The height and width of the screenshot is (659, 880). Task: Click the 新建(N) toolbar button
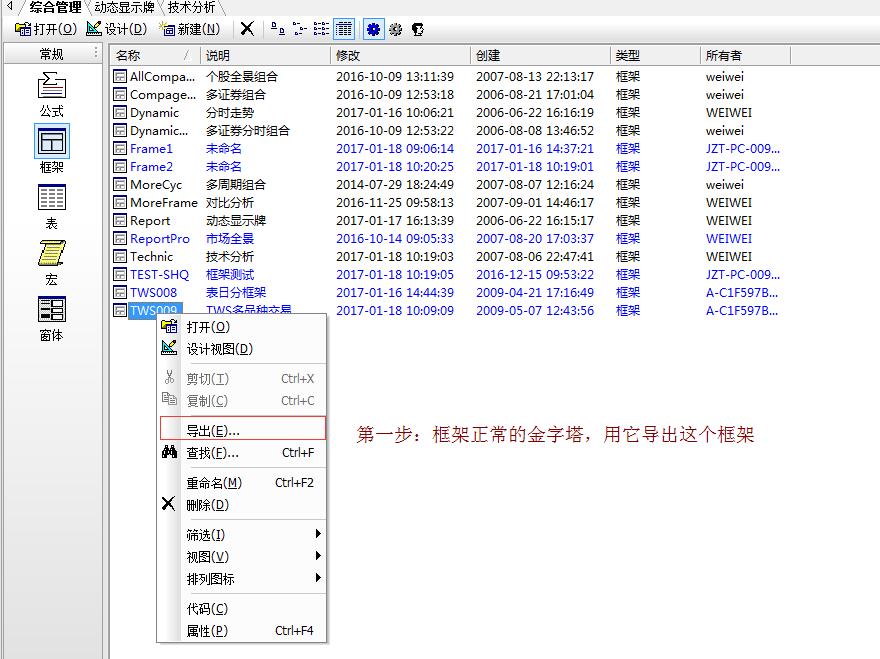tap(190, 29)
